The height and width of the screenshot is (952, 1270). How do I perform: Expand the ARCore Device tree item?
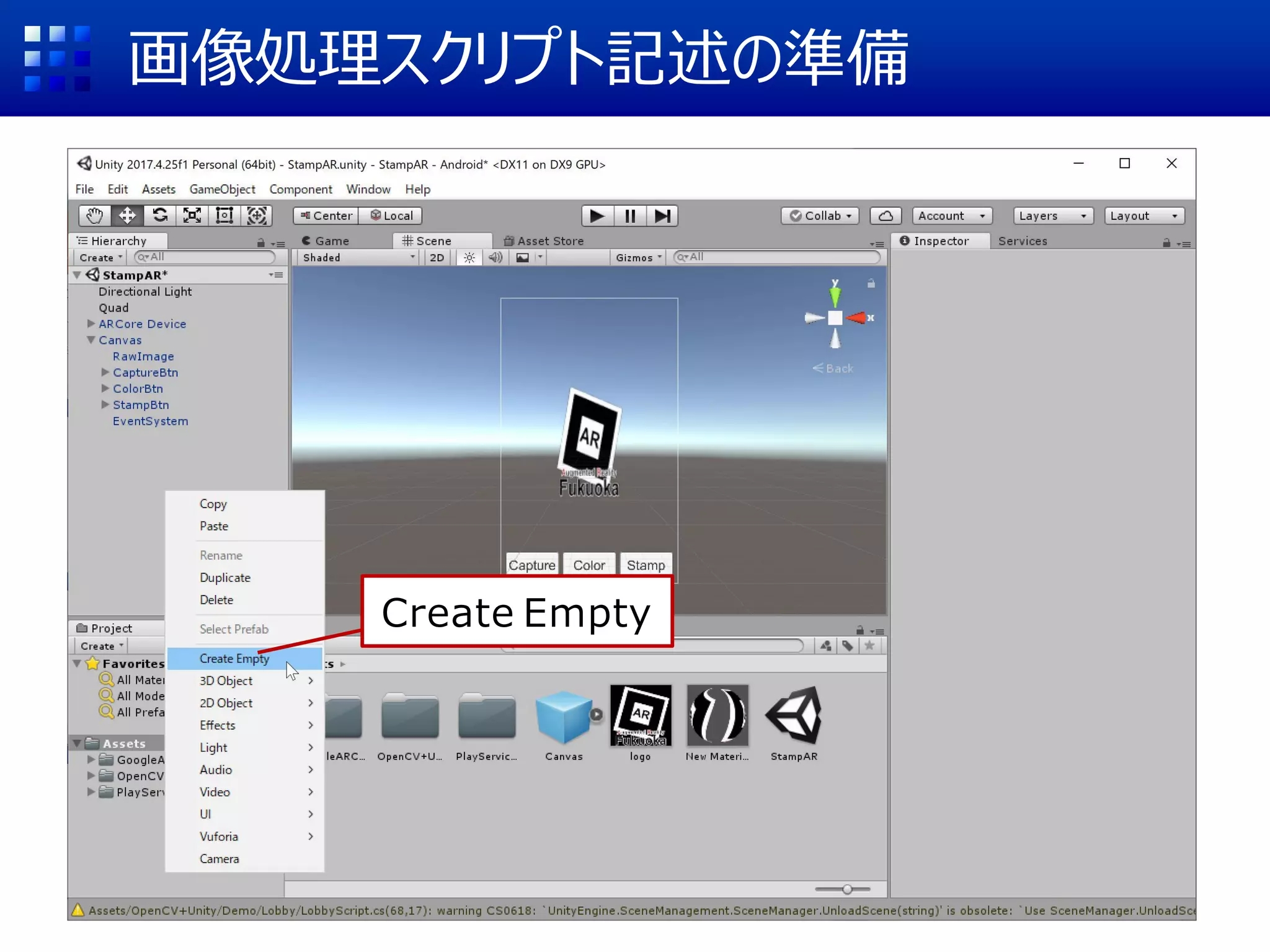[x=91, y=324]
